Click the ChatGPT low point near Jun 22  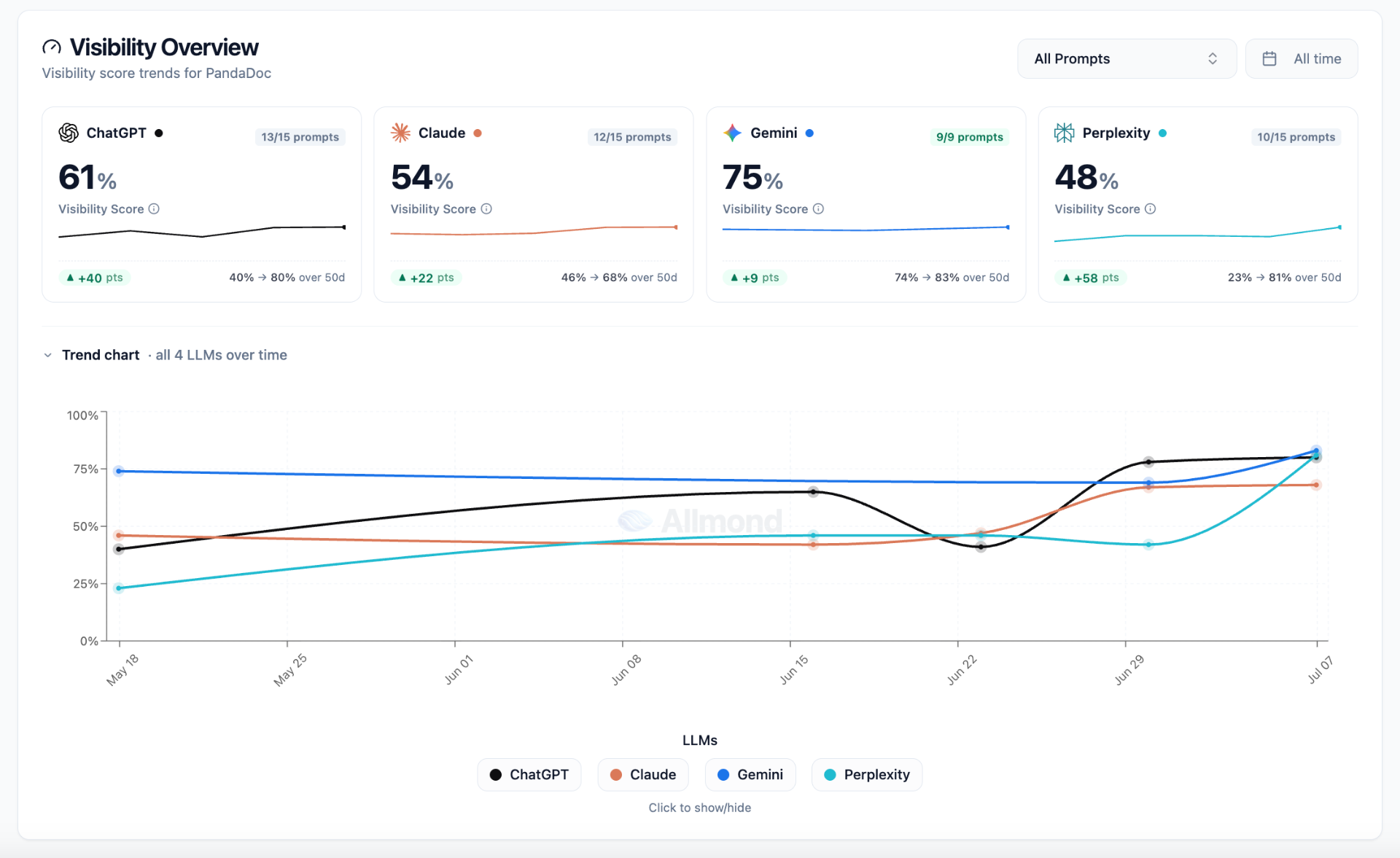(x=981, y=547)
